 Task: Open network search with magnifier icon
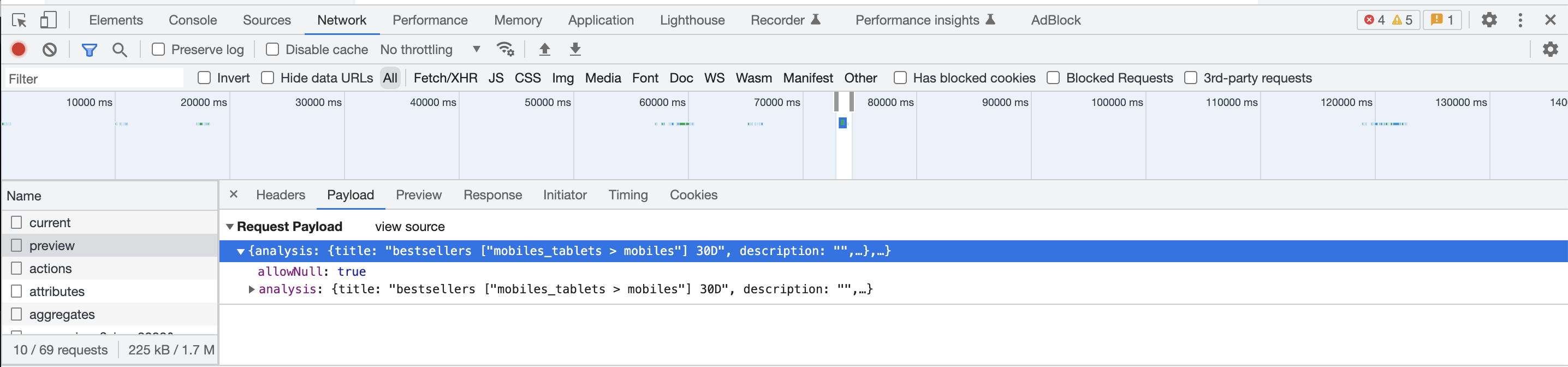click(x=120, y=50)
